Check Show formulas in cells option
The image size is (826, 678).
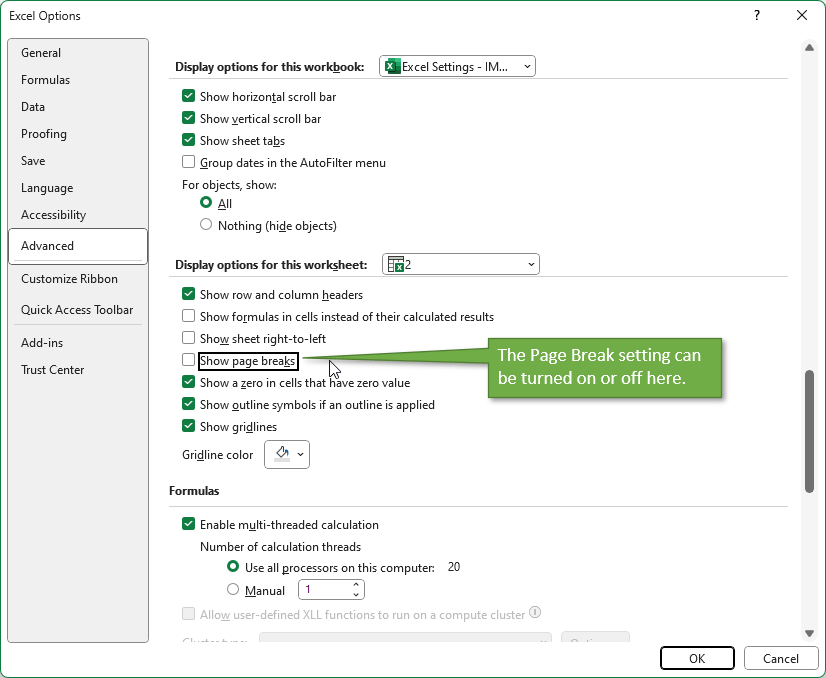pos(188,317)
